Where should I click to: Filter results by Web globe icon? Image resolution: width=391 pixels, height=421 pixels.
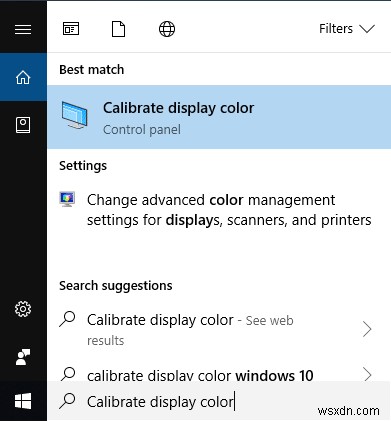tap(167, 29)
